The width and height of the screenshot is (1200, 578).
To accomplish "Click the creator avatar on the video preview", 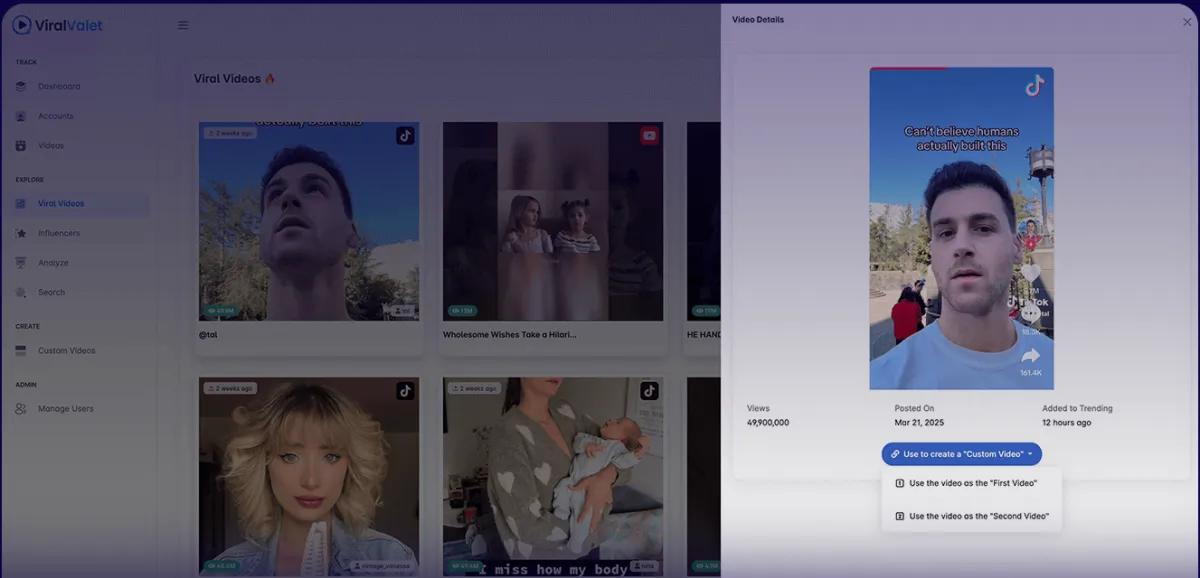I will point(1031,231).
